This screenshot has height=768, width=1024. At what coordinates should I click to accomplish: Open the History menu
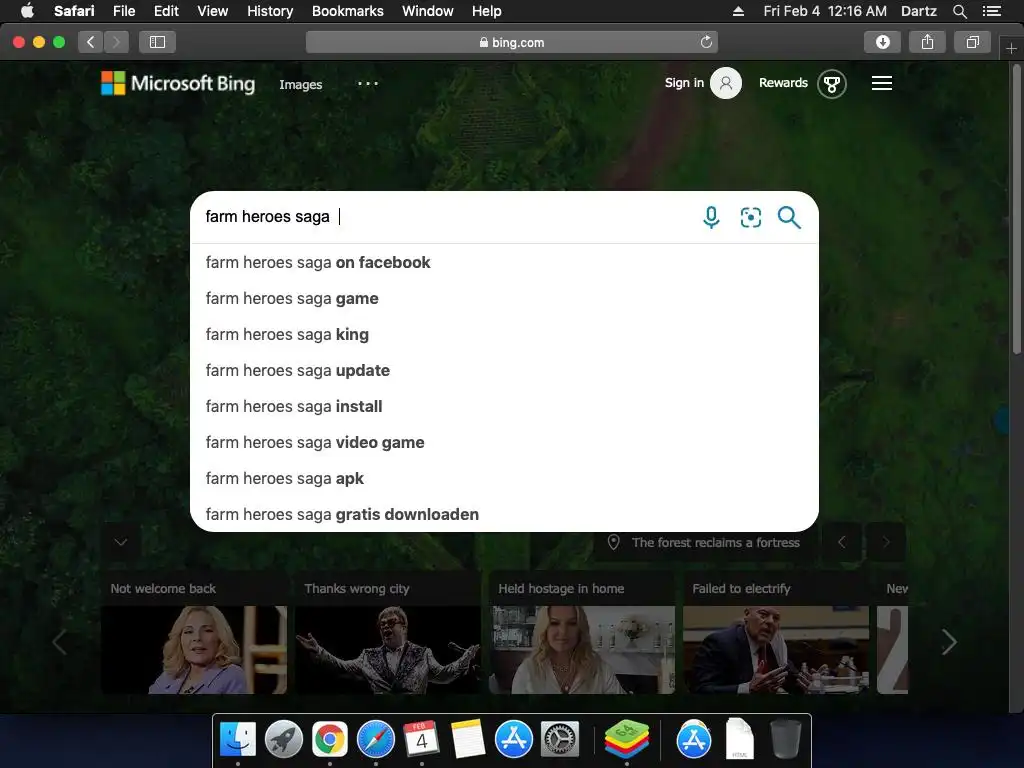coord(270,11)
